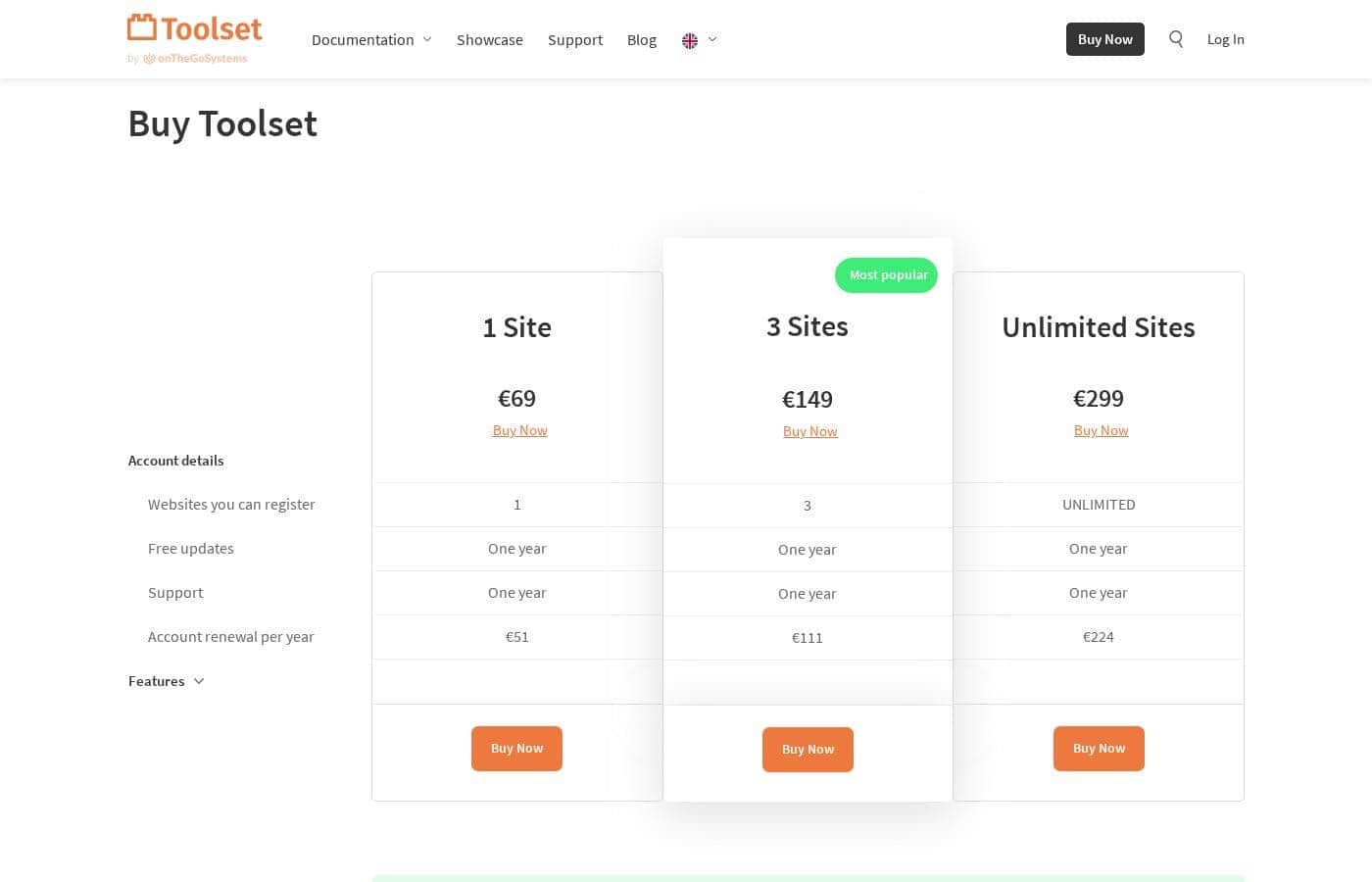Click the €299 price

[1099, 399]
